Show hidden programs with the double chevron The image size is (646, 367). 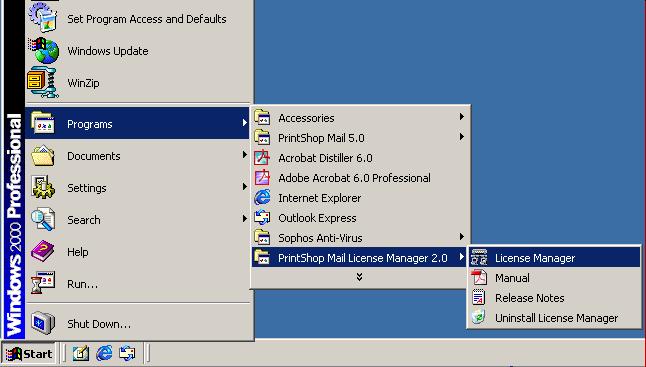click(359, 277)
